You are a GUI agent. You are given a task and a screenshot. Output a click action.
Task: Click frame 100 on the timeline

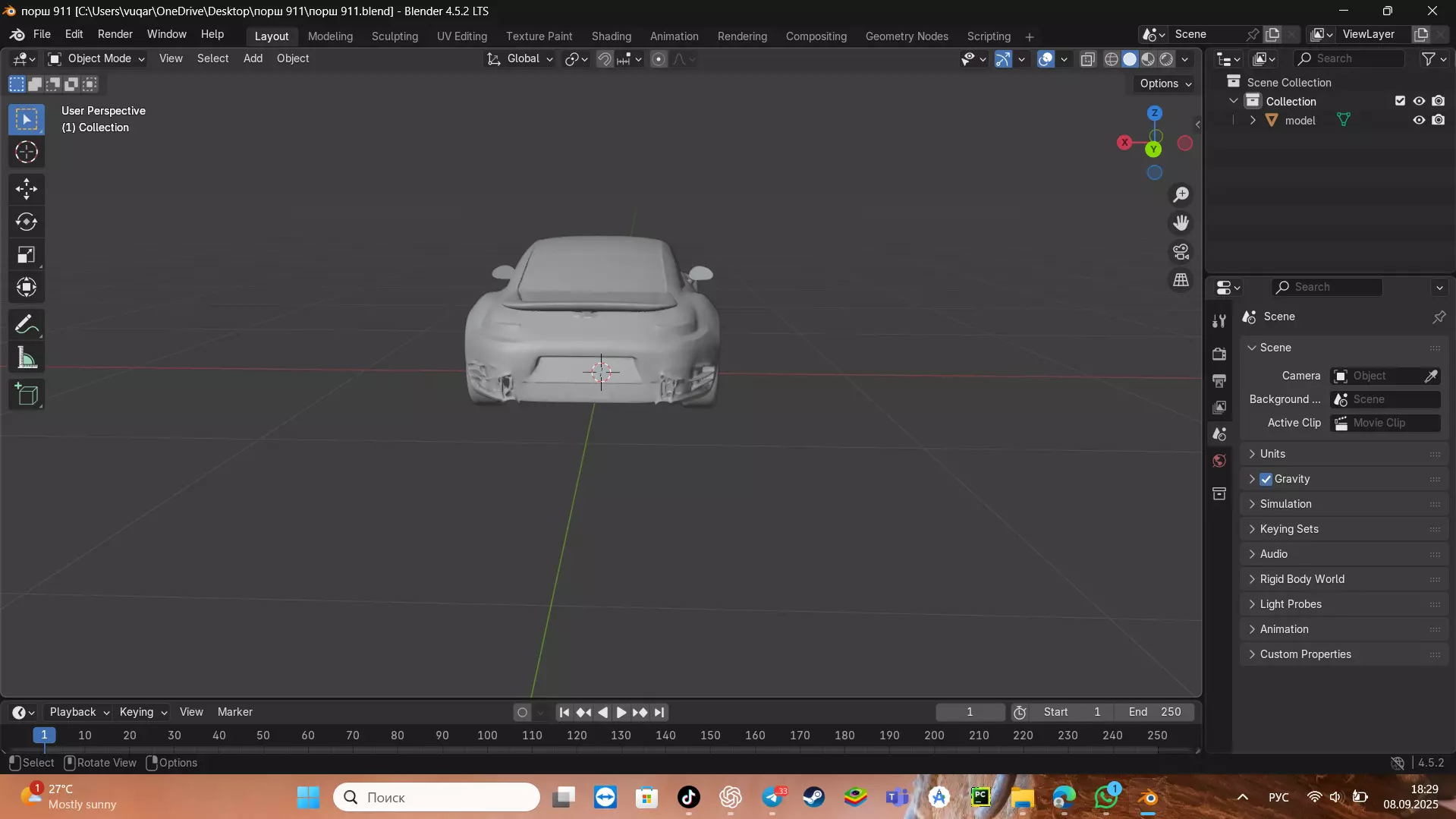(487, 736)
